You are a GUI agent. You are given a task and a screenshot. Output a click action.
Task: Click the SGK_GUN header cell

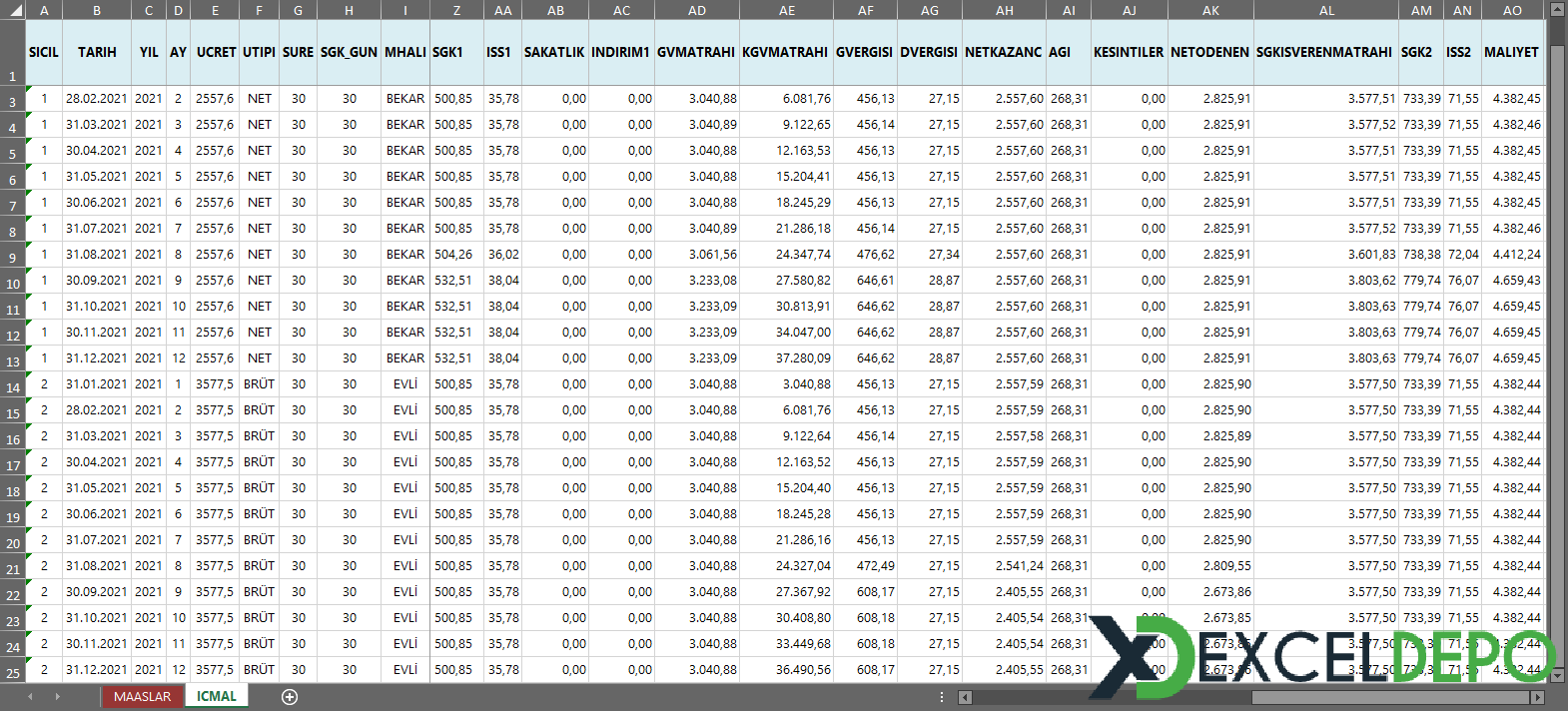pos(349,52)
